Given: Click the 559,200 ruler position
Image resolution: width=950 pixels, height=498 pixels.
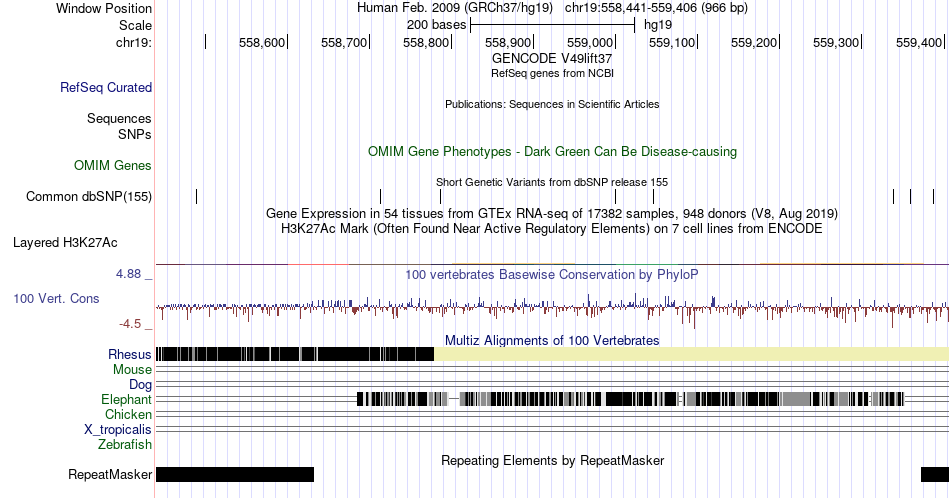Looking at the screenshot, I should (754, 42).
